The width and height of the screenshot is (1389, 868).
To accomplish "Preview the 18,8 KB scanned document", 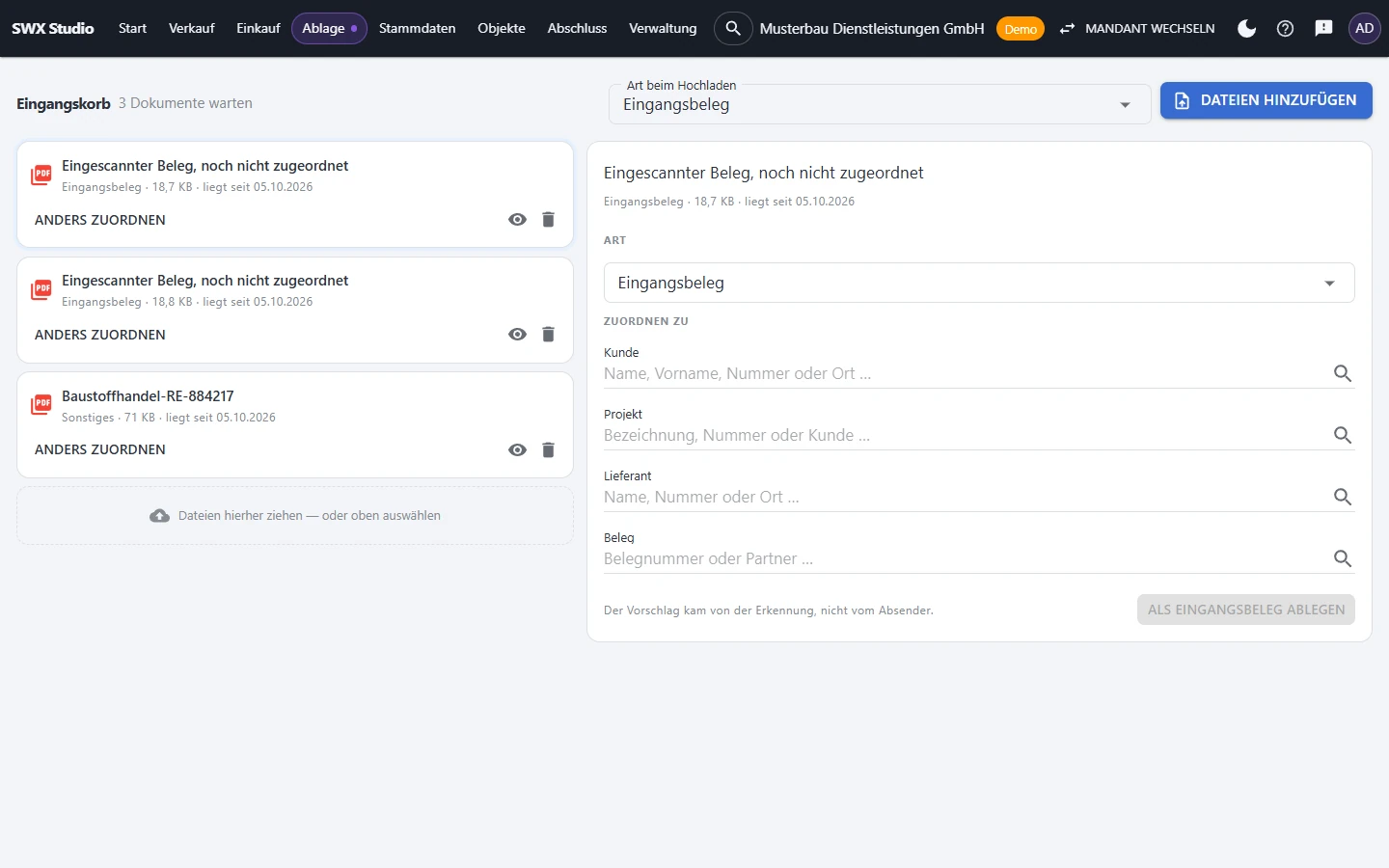I will coord(518,335).
